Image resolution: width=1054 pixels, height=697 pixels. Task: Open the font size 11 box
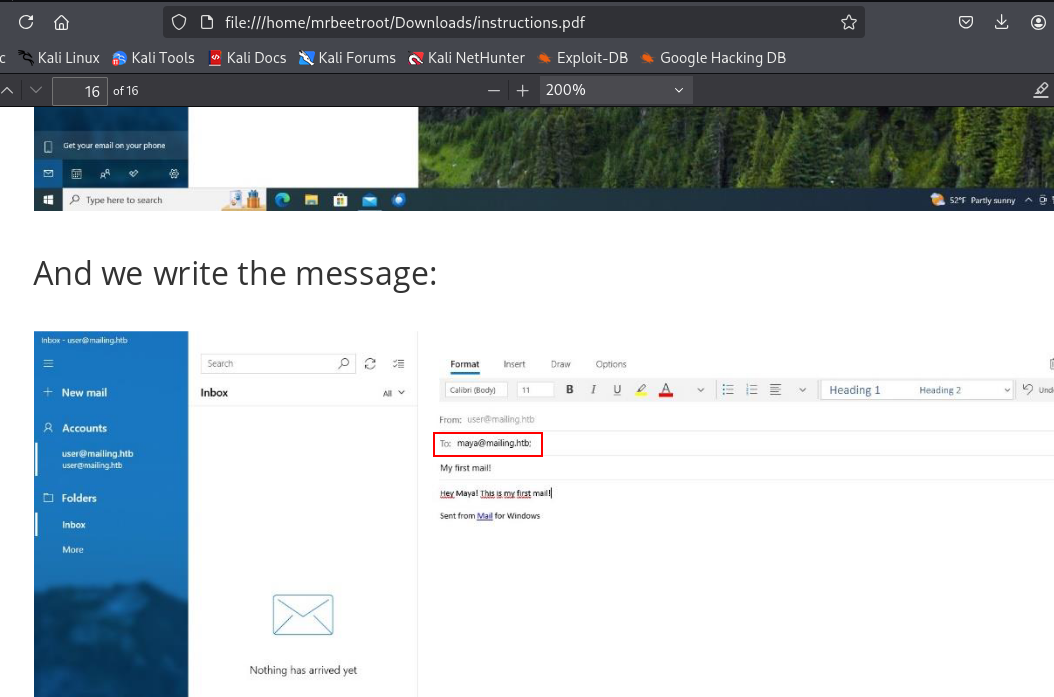click(x=535, y=390)
